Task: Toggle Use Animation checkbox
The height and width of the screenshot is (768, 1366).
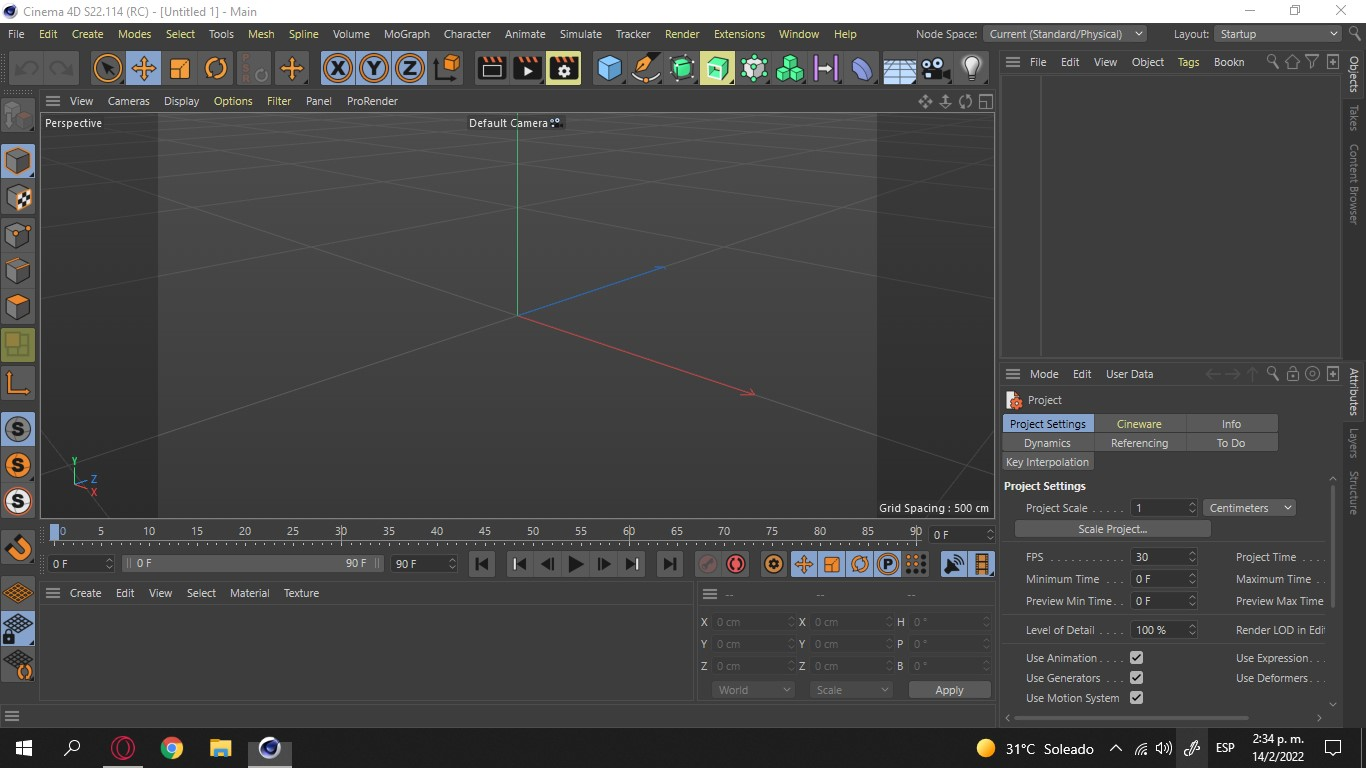Action: click(1136, 658)
